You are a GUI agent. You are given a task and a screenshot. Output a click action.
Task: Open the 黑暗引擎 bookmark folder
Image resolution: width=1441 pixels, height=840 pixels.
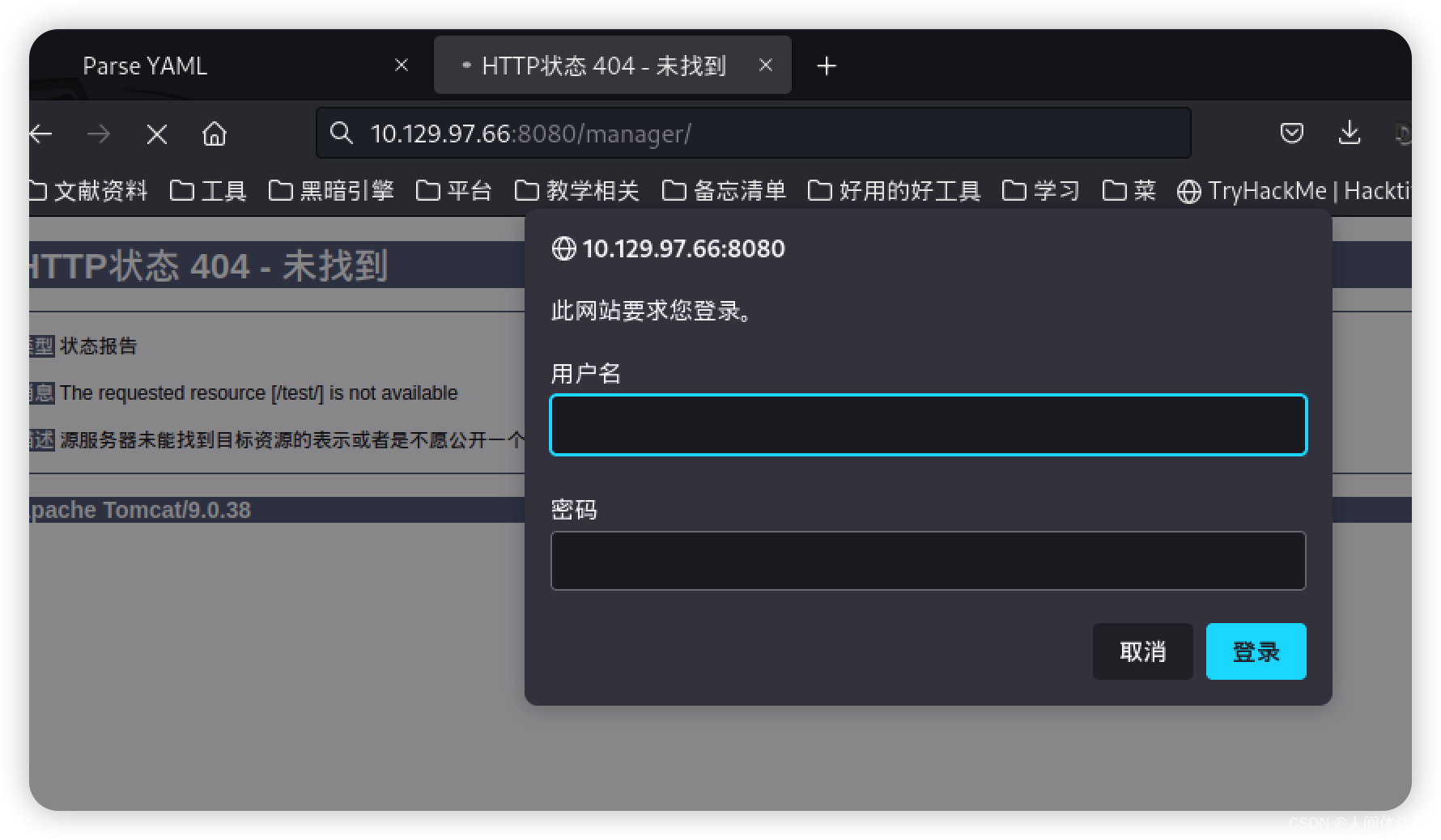pyautogui.click(x=331, y=191)
